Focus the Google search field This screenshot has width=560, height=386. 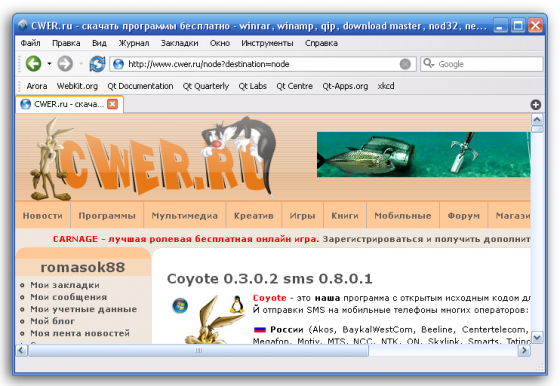click(x=482, y=64)
